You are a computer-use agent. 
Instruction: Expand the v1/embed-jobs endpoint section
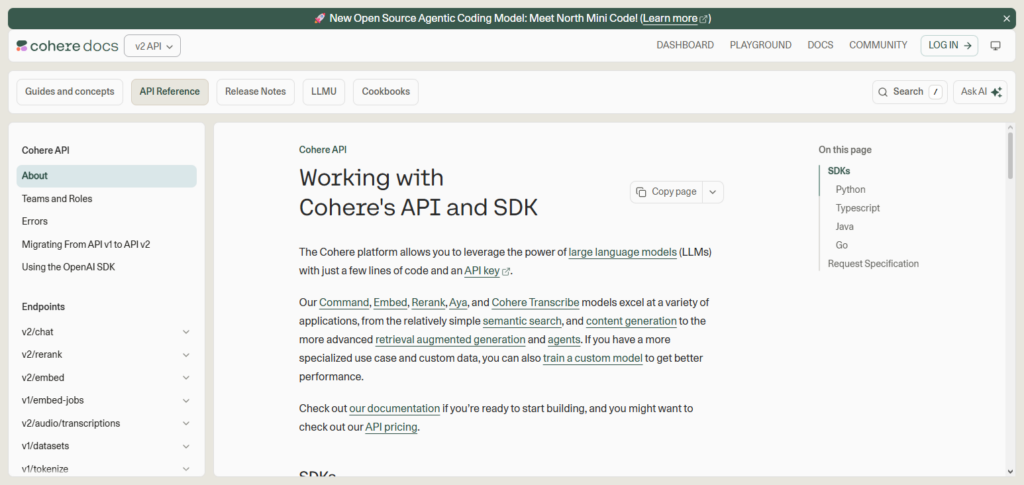[x=186, y=400]
